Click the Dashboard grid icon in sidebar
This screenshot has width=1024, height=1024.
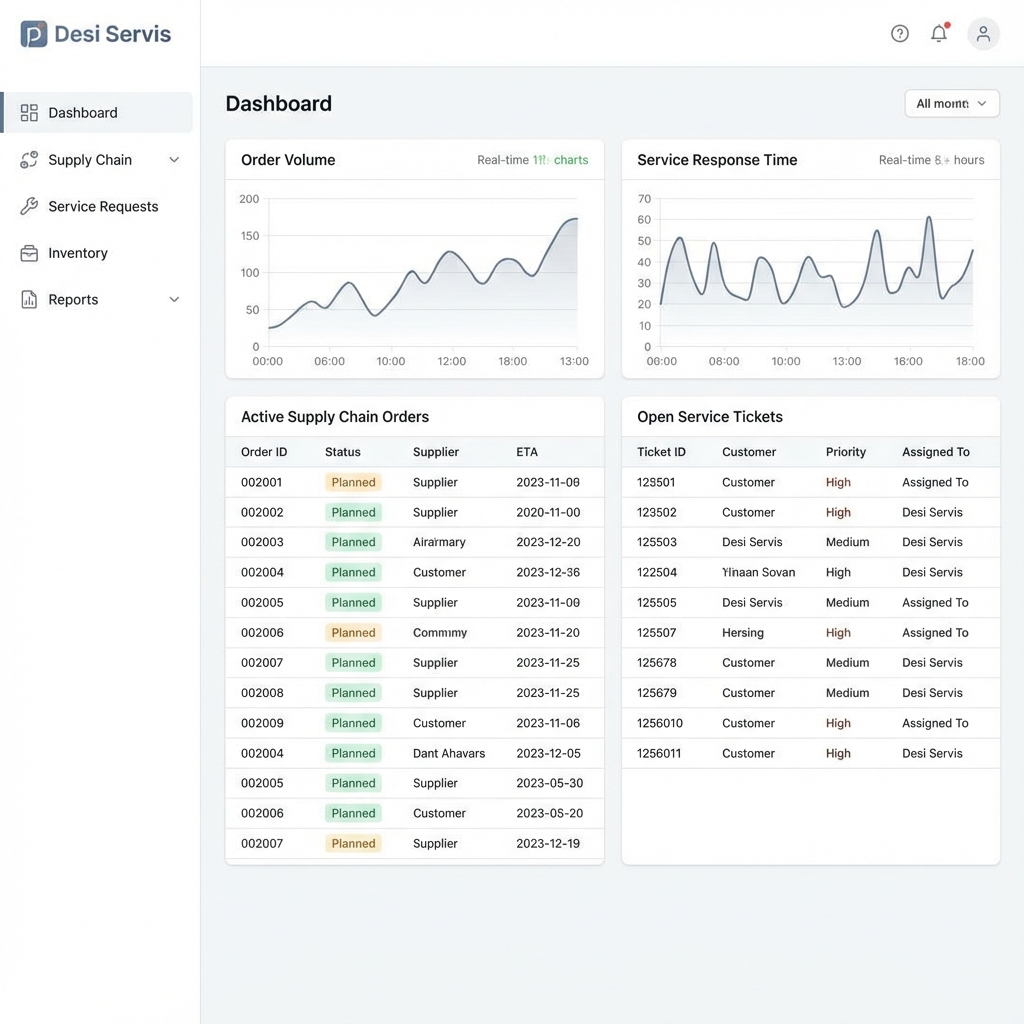pyautogui.click(x=29, y=113)
